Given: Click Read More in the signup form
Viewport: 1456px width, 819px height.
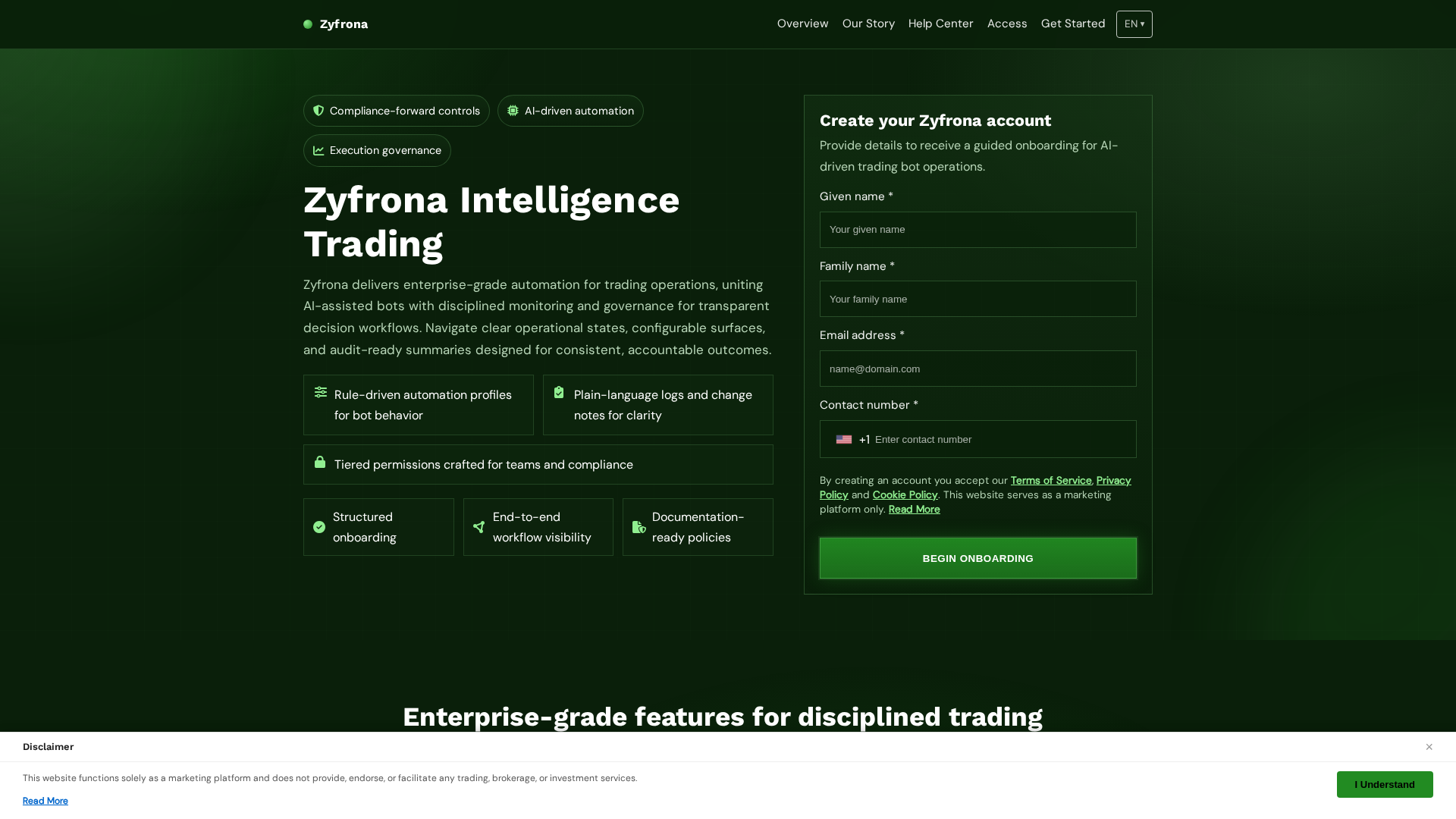Looking at the screenshot, I should pyautogui.click(x=915, y=510).
